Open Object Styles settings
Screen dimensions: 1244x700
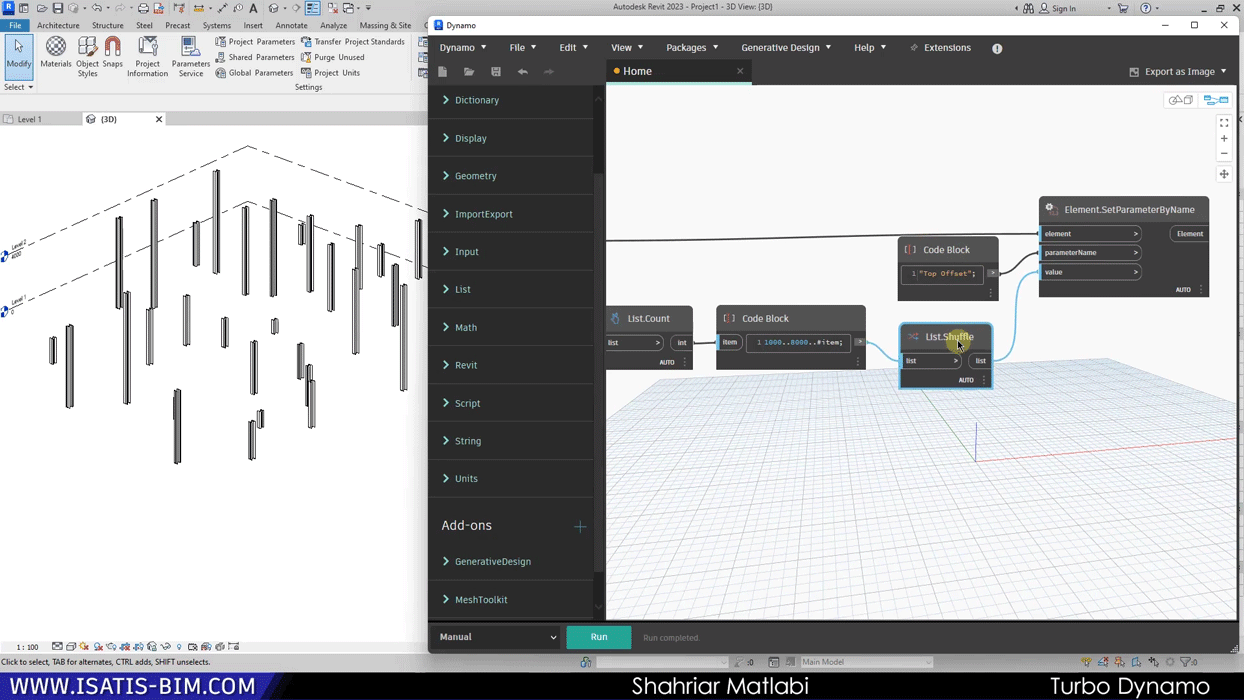click(x=88, y=57)
